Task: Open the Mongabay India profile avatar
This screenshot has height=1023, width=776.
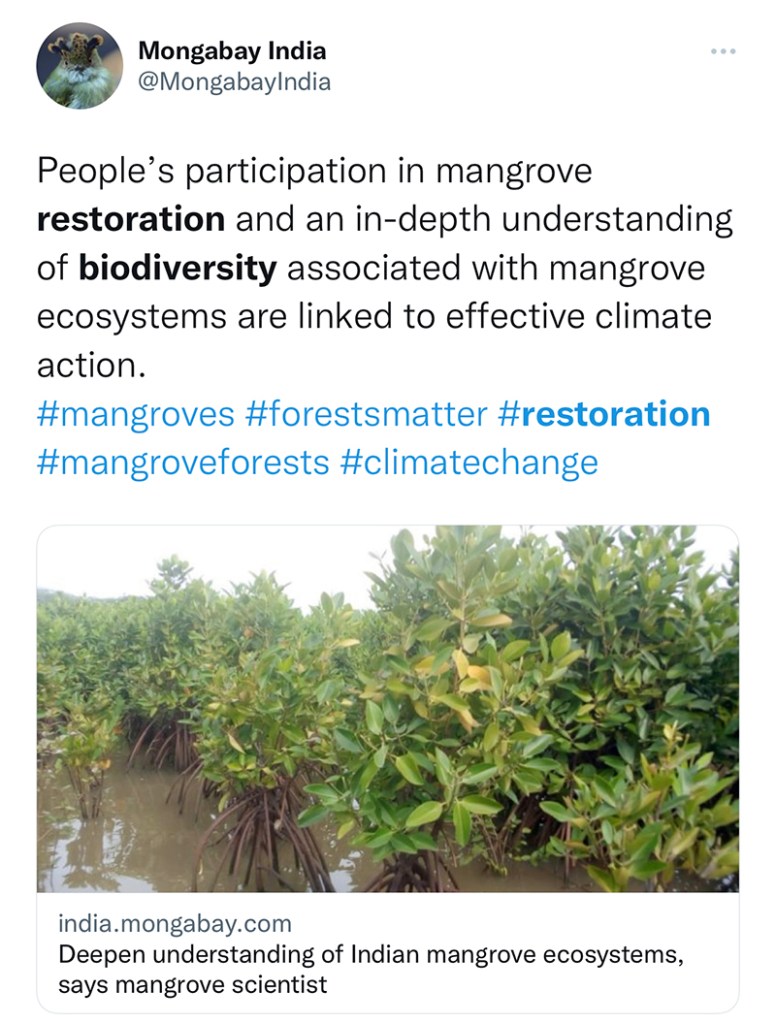Action: pyautogui.click(x=80, y=66)
